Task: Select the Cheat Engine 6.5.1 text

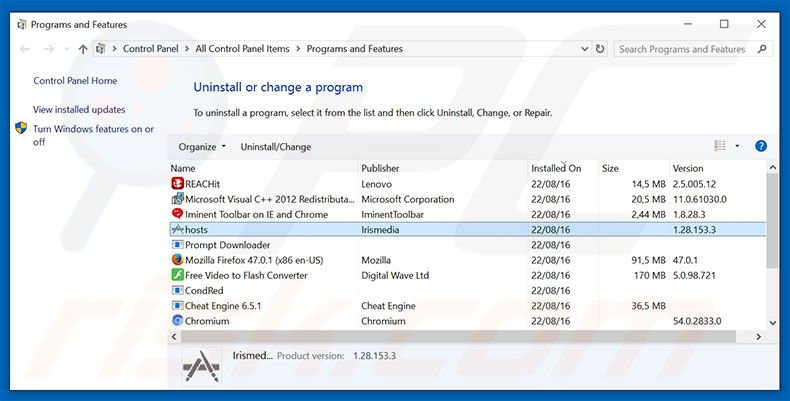Action: pyautogui.click(x=223, y=305)
